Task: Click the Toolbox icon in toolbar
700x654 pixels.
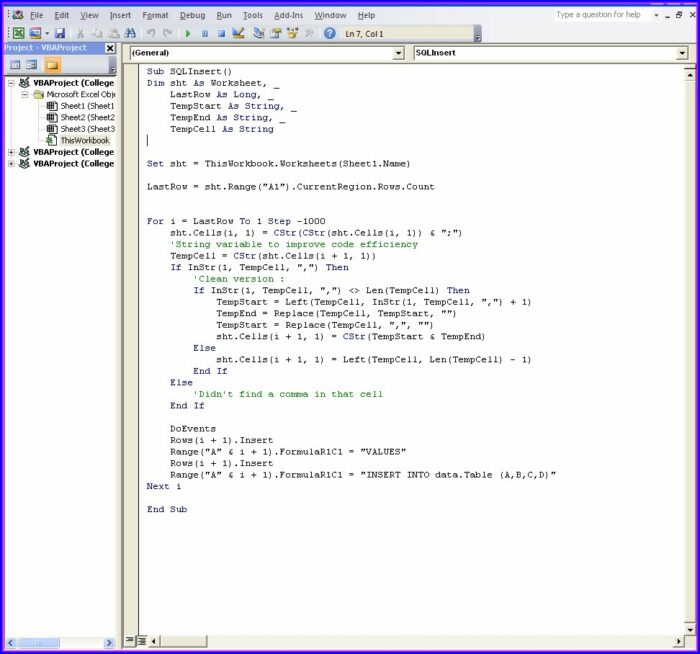Action: click(x=309, y=33)
